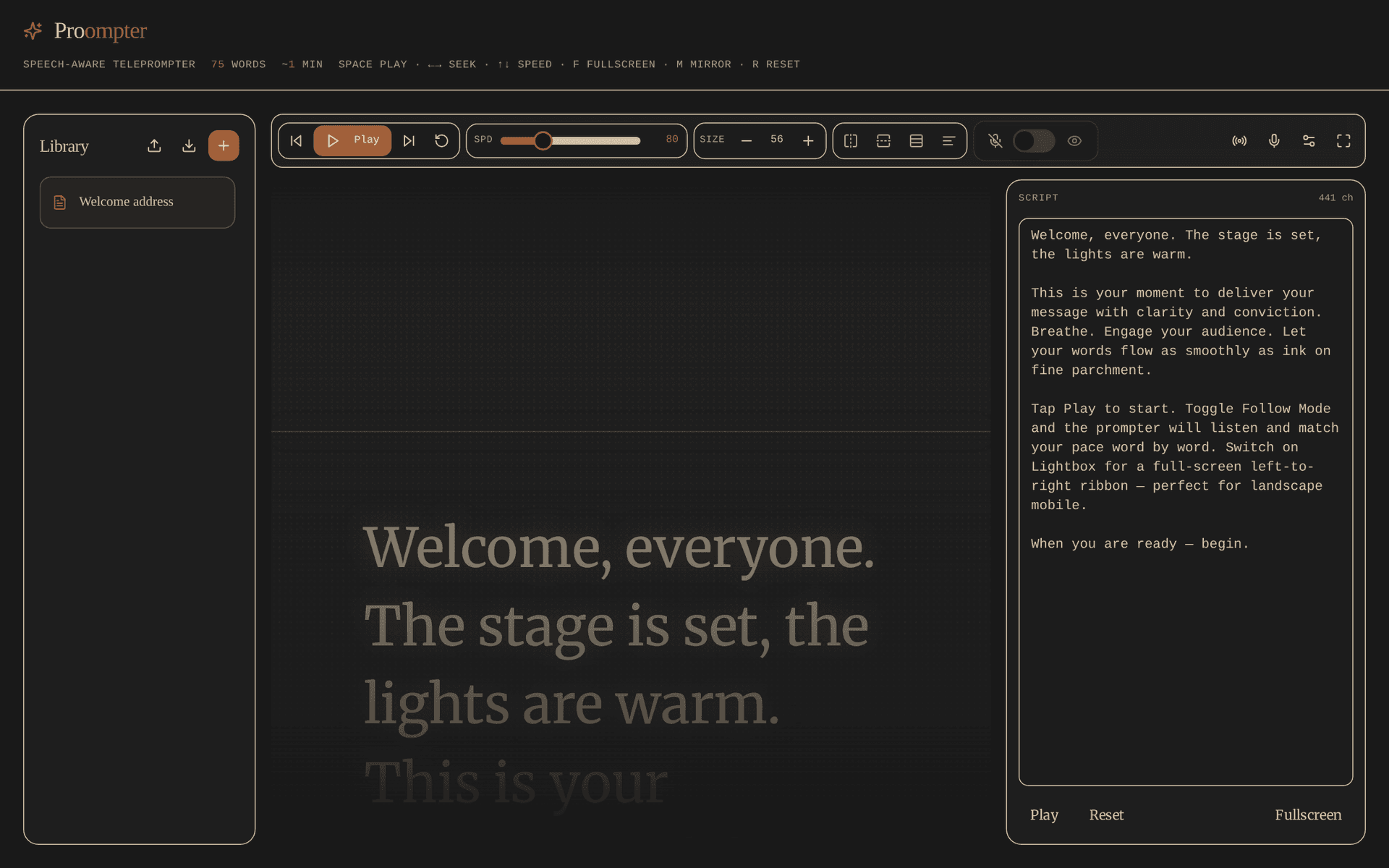Flip the text horizontally (mirror icon)
Viewport: 1389px width, 868px height.
tap(851, 140)
